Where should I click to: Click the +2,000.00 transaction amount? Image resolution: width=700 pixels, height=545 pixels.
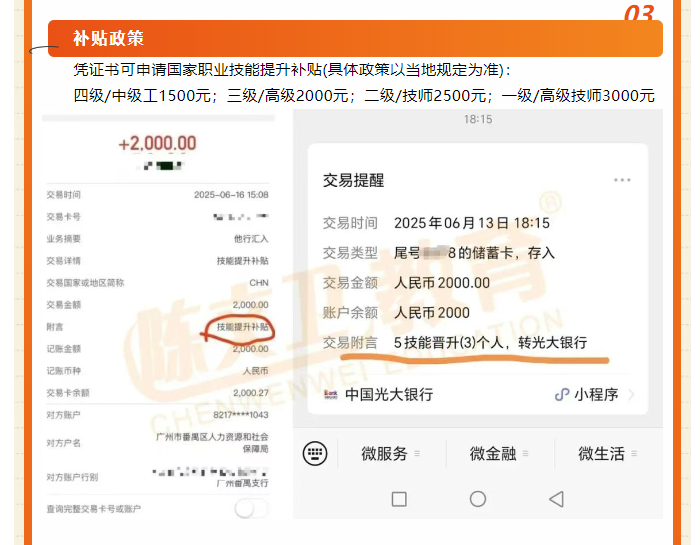coord(157,144)
